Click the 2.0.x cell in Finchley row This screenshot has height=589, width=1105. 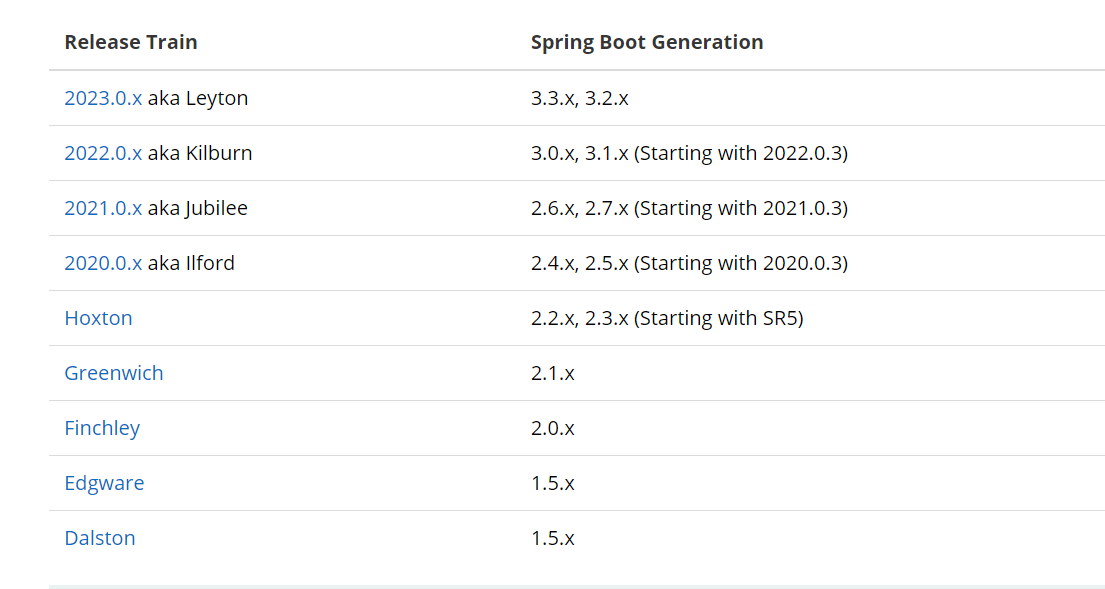tap(552, 428)
